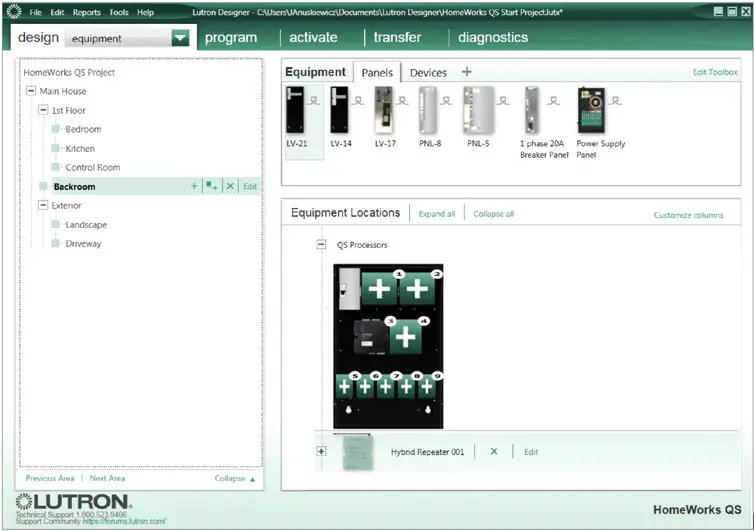Add component to processor slot 9
This screenshot has height=531, width=754.
click(x=427, y=387)
